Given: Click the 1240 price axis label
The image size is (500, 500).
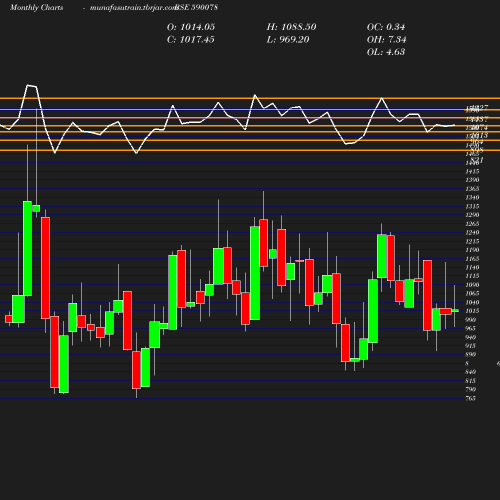Looking at the screenshot, I should coord(472,232).
